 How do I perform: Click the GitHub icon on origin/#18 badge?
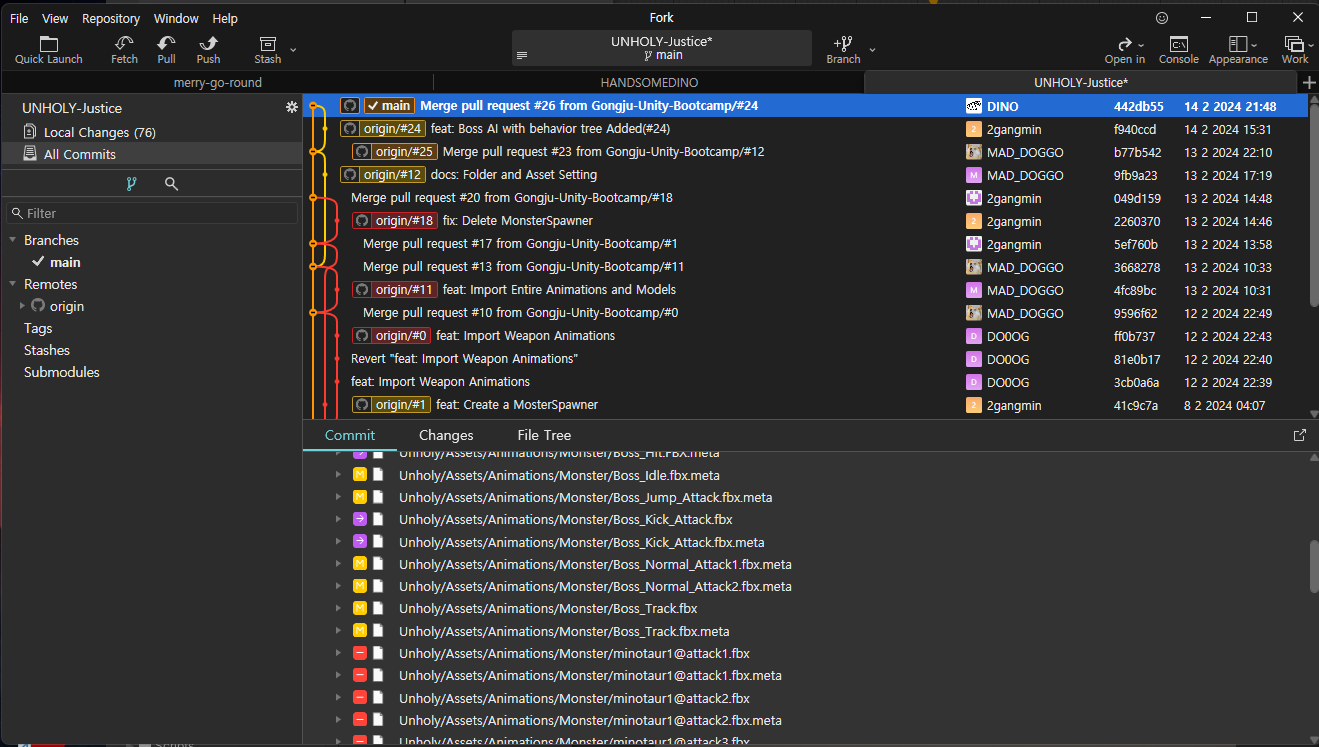click(362, 220)
